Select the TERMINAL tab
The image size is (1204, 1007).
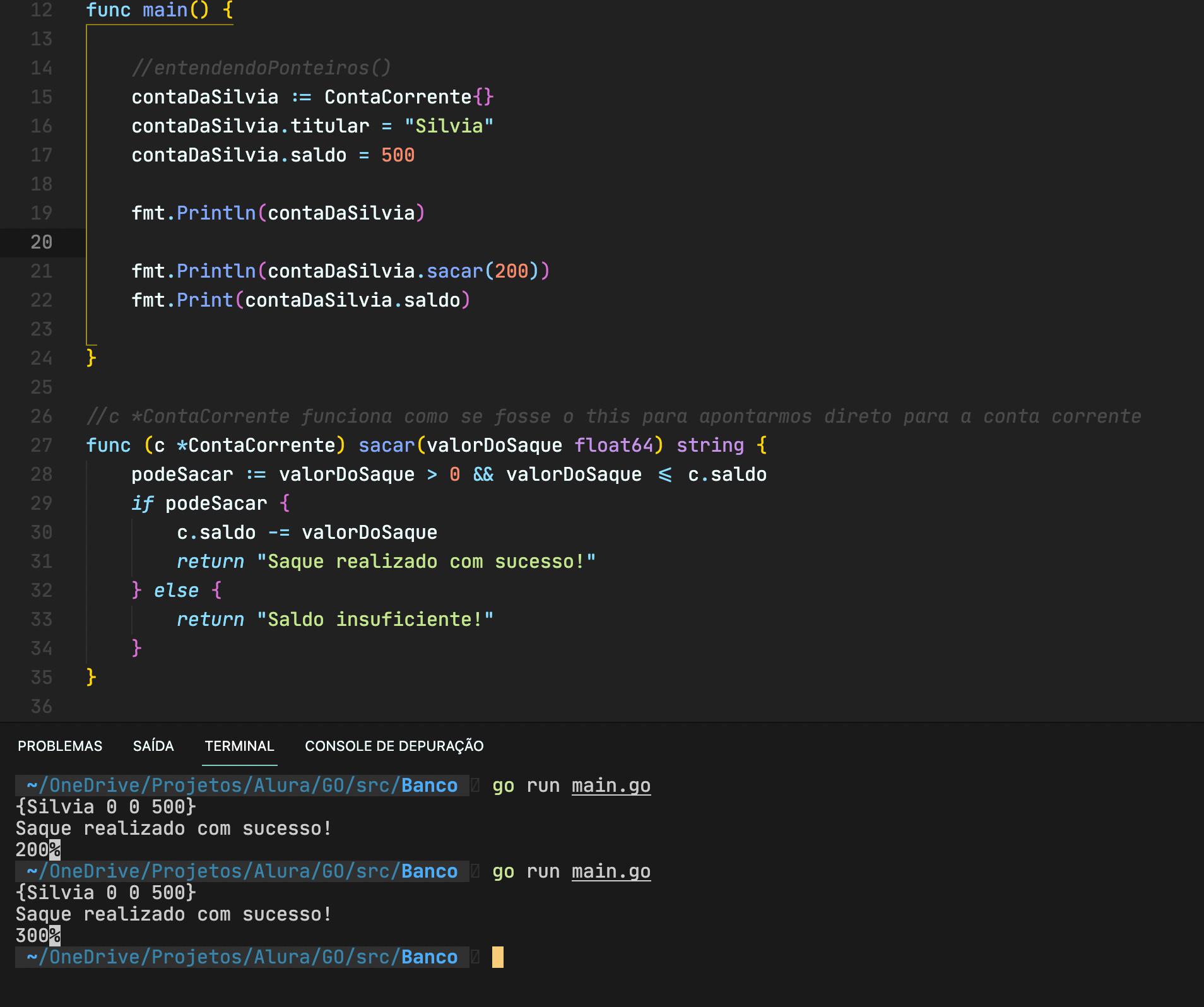(239, 746)
